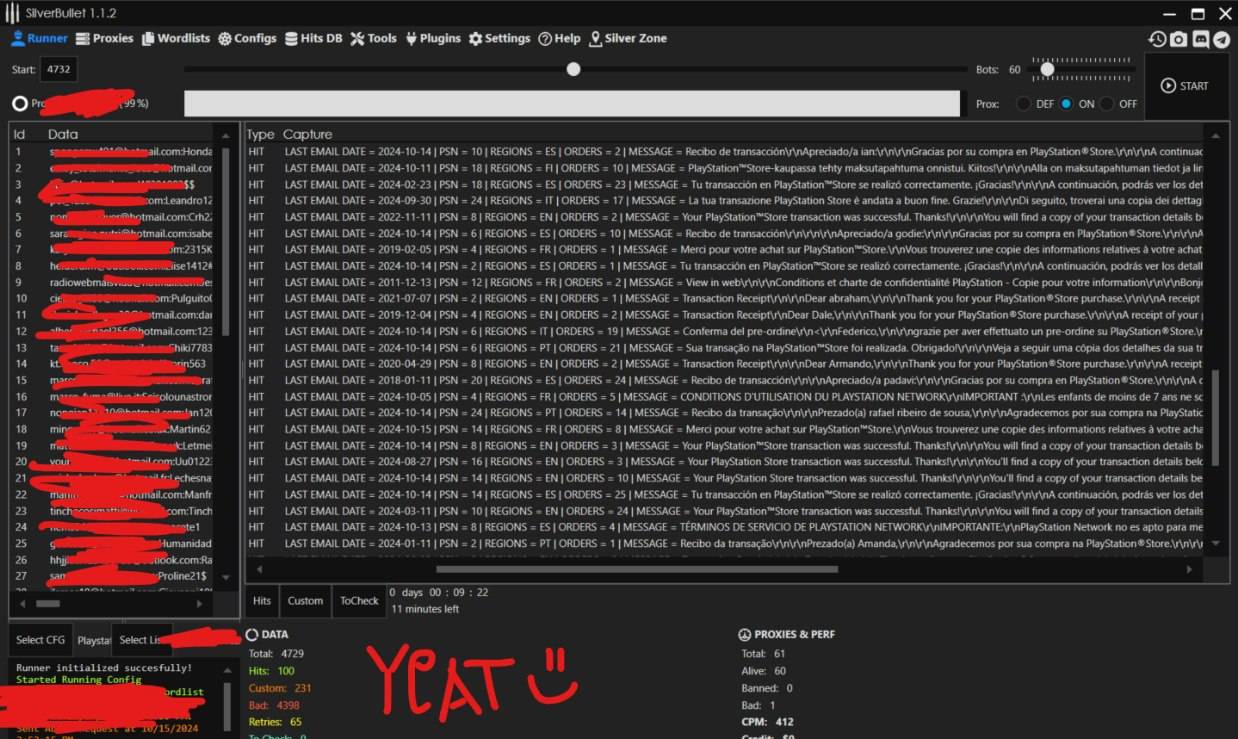The height and width of the screenshot is (739, 1238).
Task: Click the Data list scroll-down arrow
Action: point(225,577)
